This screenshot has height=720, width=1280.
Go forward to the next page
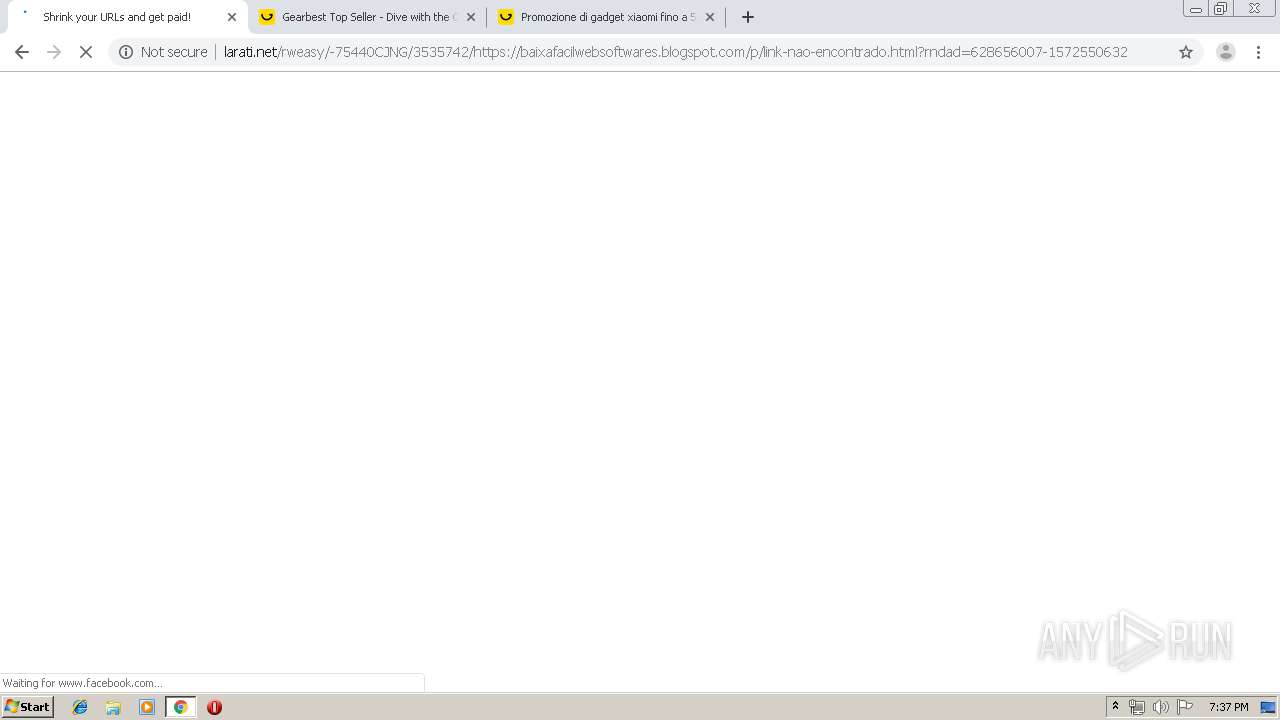pyautogui.click(x=54, y=52)
